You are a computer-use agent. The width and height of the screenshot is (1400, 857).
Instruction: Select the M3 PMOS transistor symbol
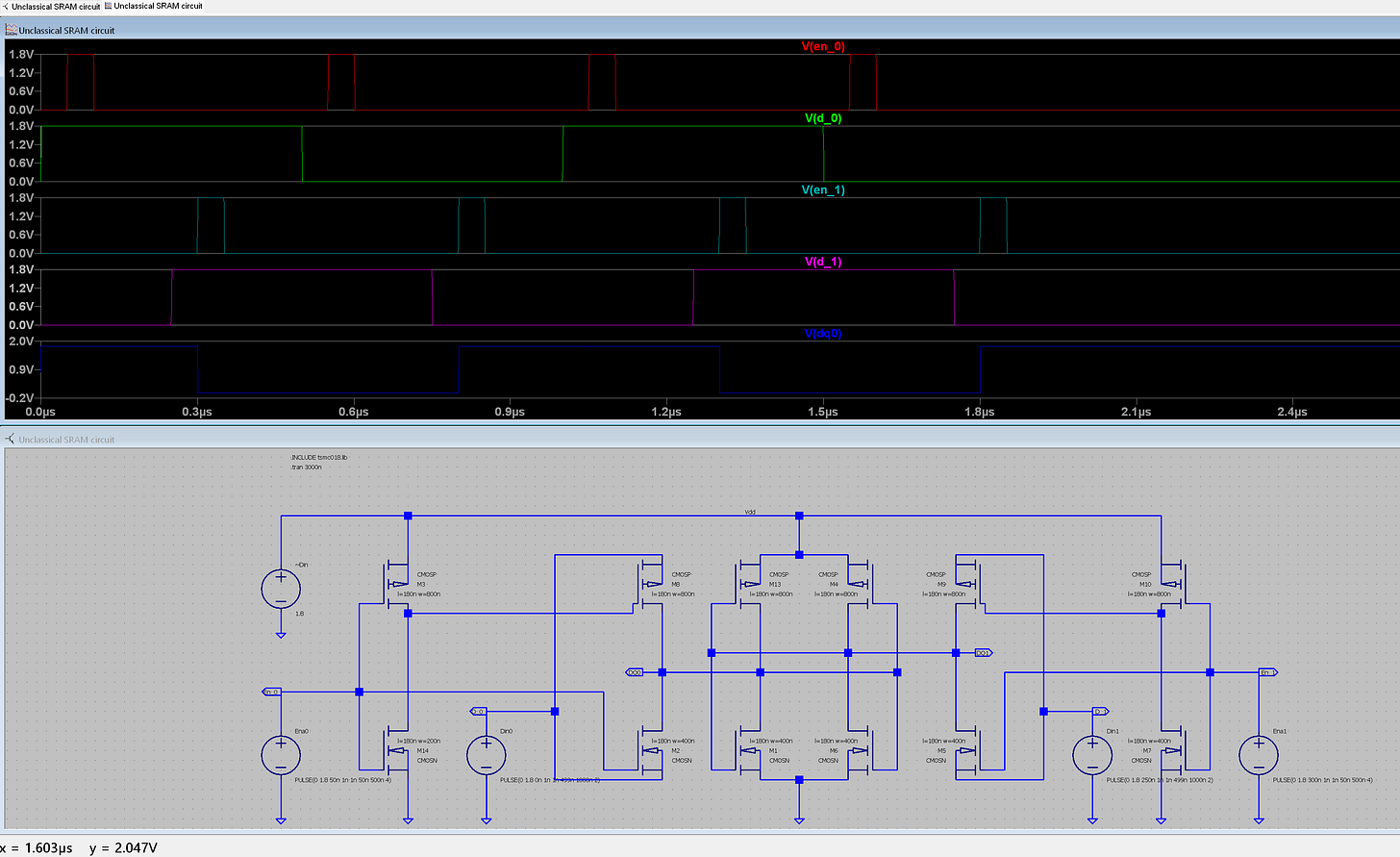[x=398, y=584]
